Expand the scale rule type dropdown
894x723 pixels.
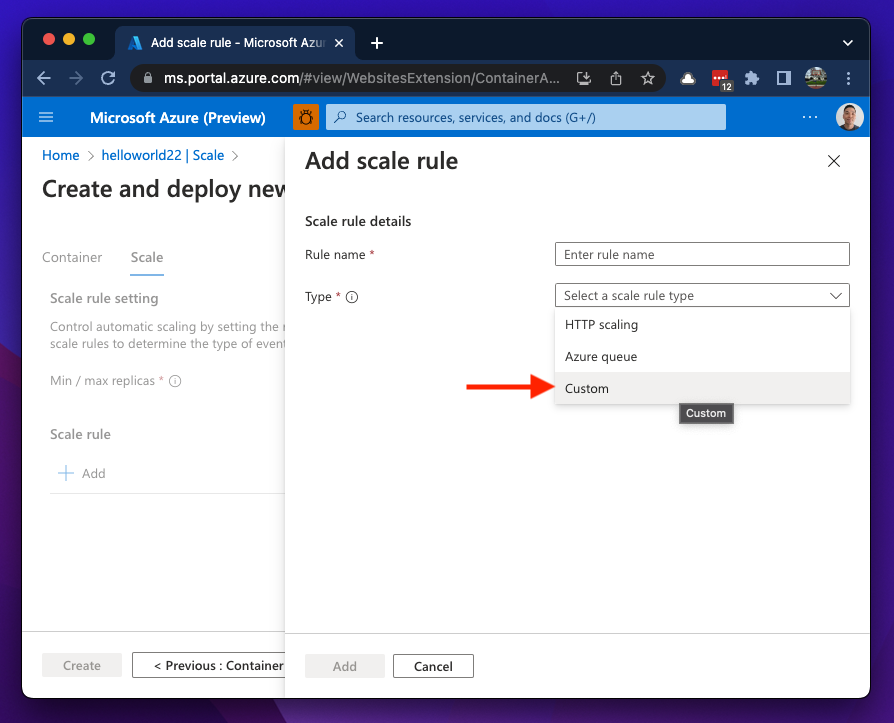click(702, 296)
